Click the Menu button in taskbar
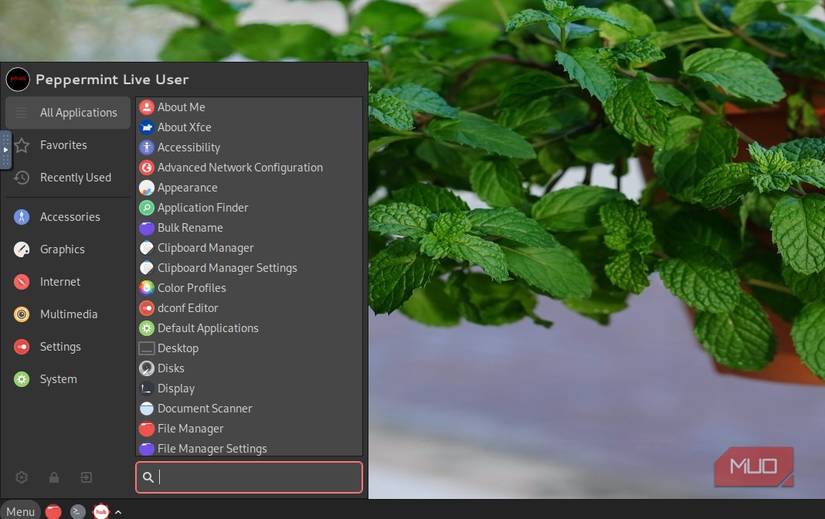Image resolution: width=825 pixels, height=519 pixels. [x=20, y=511]
